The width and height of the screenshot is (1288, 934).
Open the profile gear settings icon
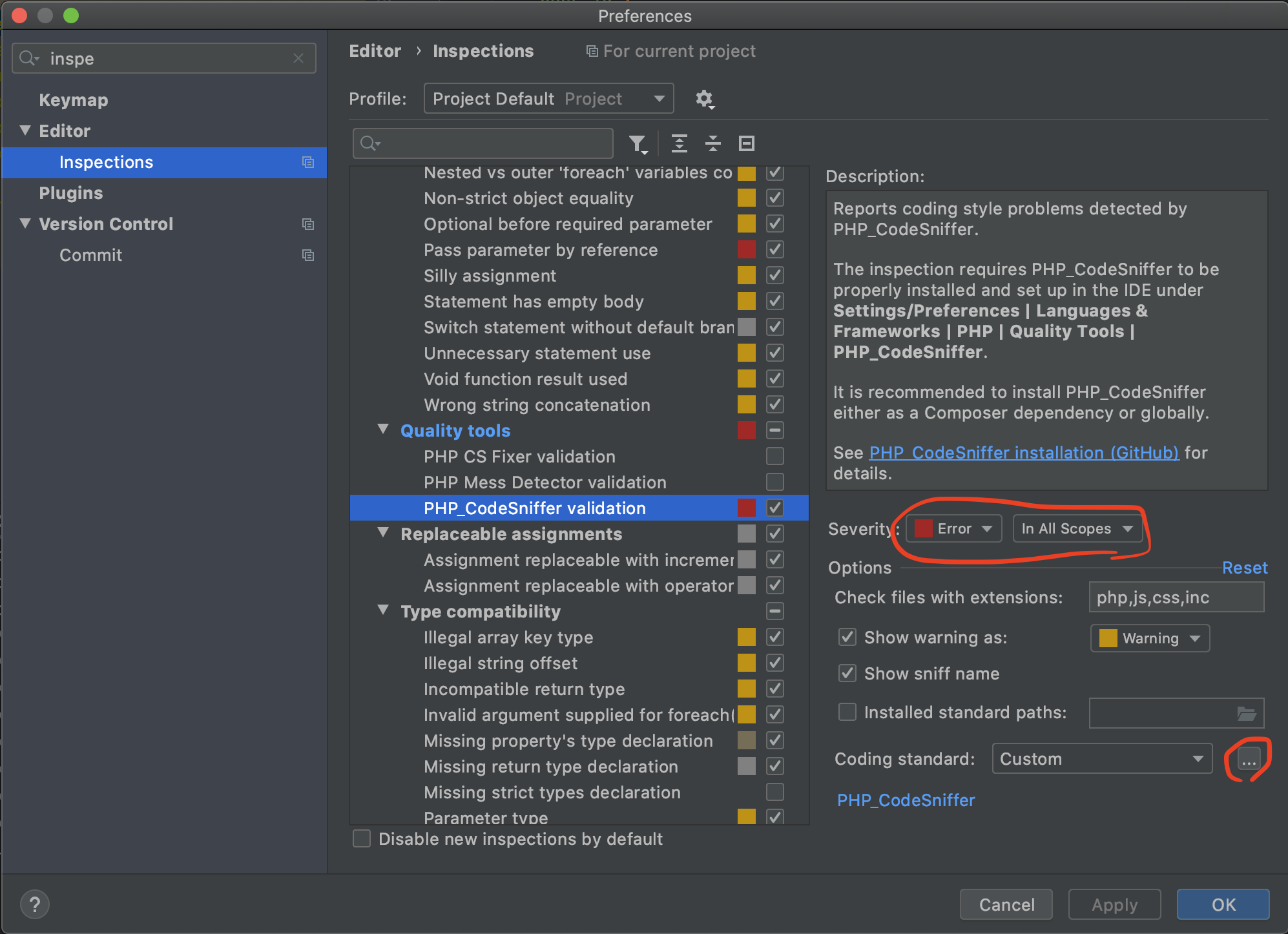pos(704,99)
